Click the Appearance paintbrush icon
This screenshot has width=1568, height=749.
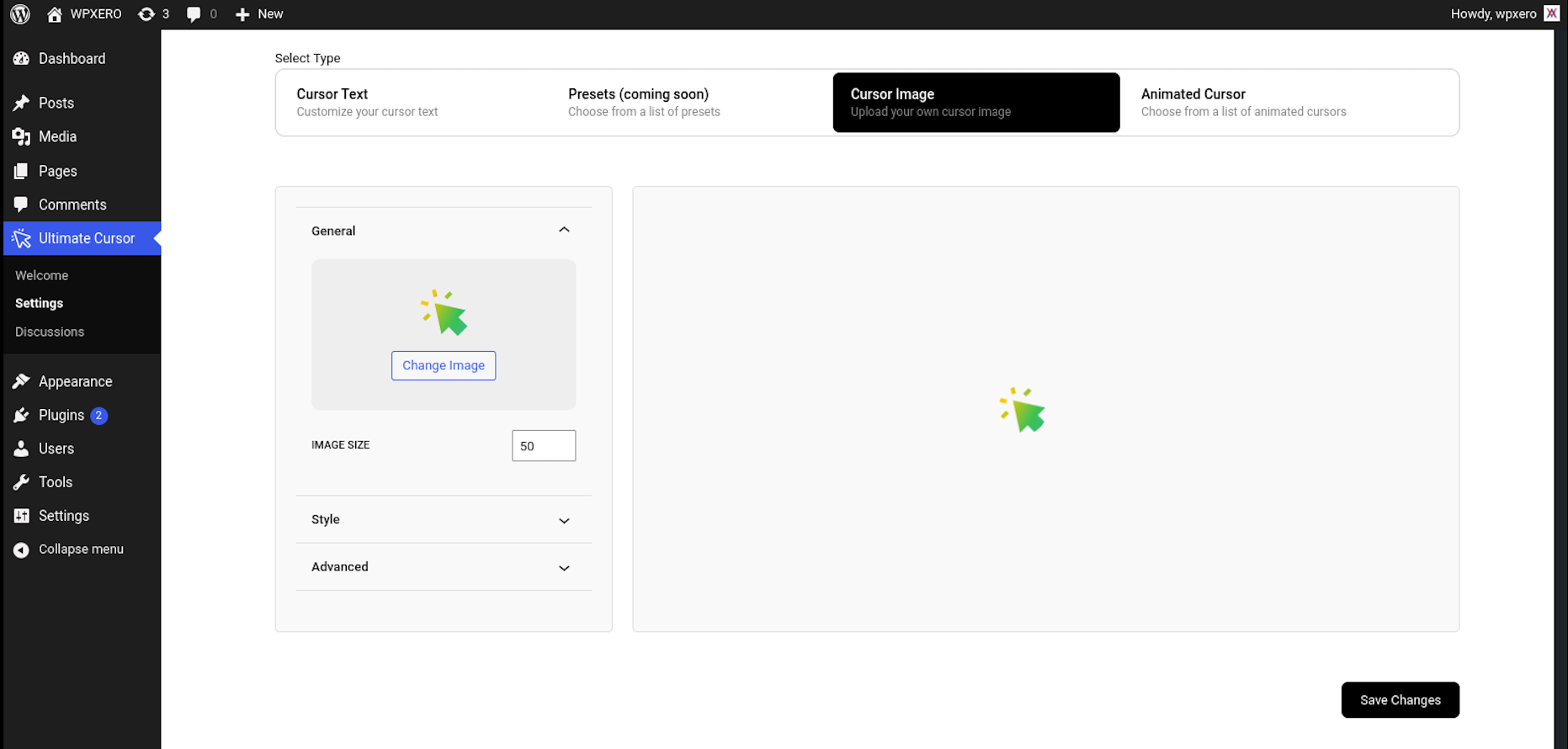click(x=22, y=382)
